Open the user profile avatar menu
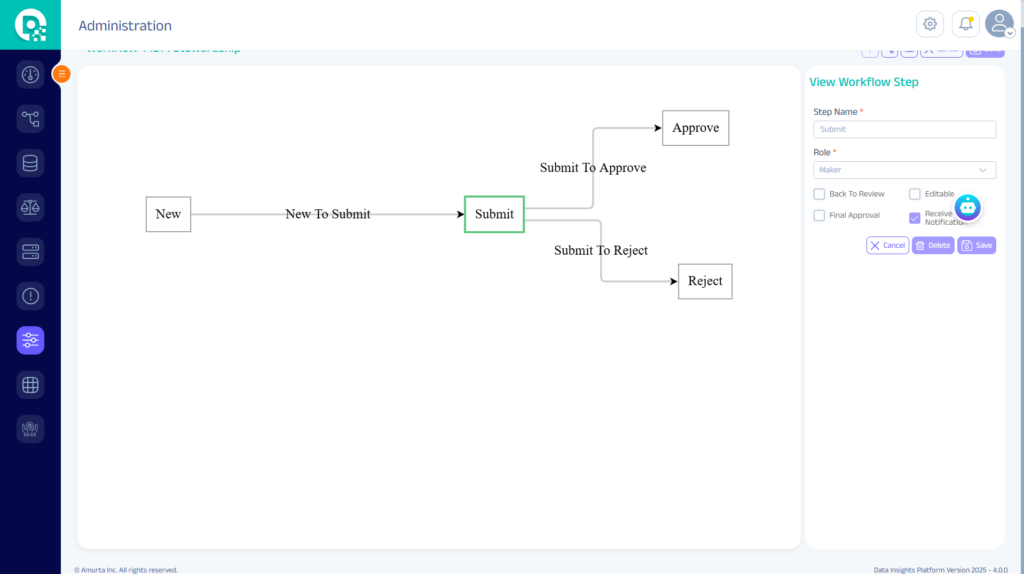The width and height of the screenshot is (1024, 574). coord(999,24)
